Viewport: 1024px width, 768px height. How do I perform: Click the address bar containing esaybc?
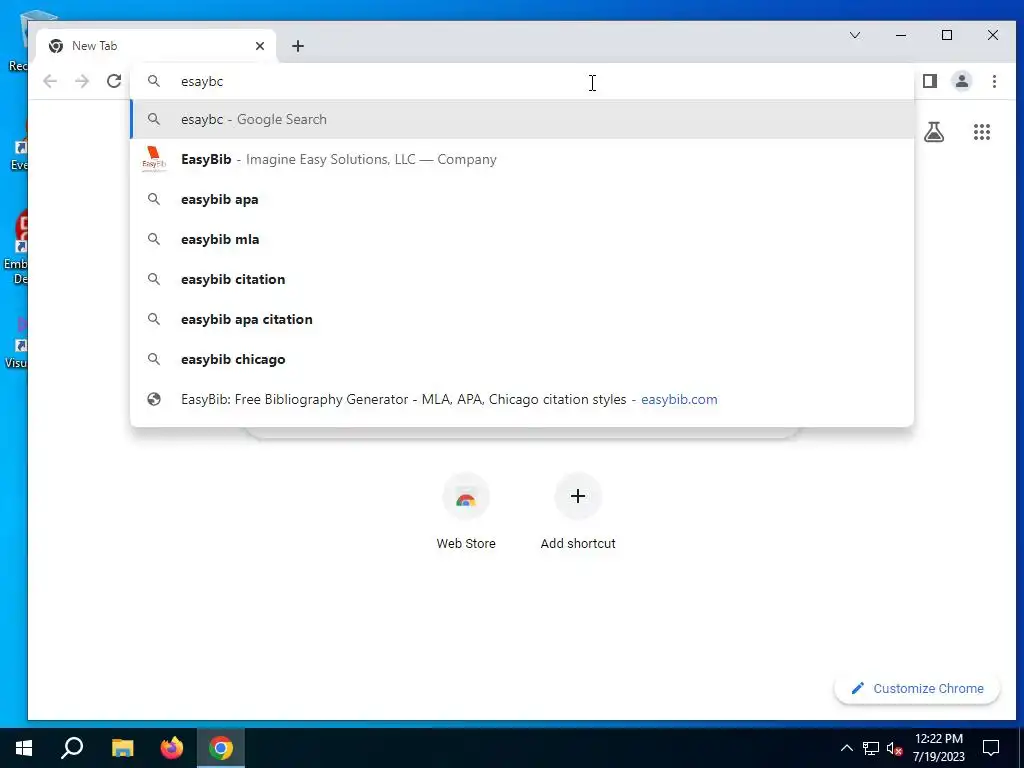pos(522,81)
